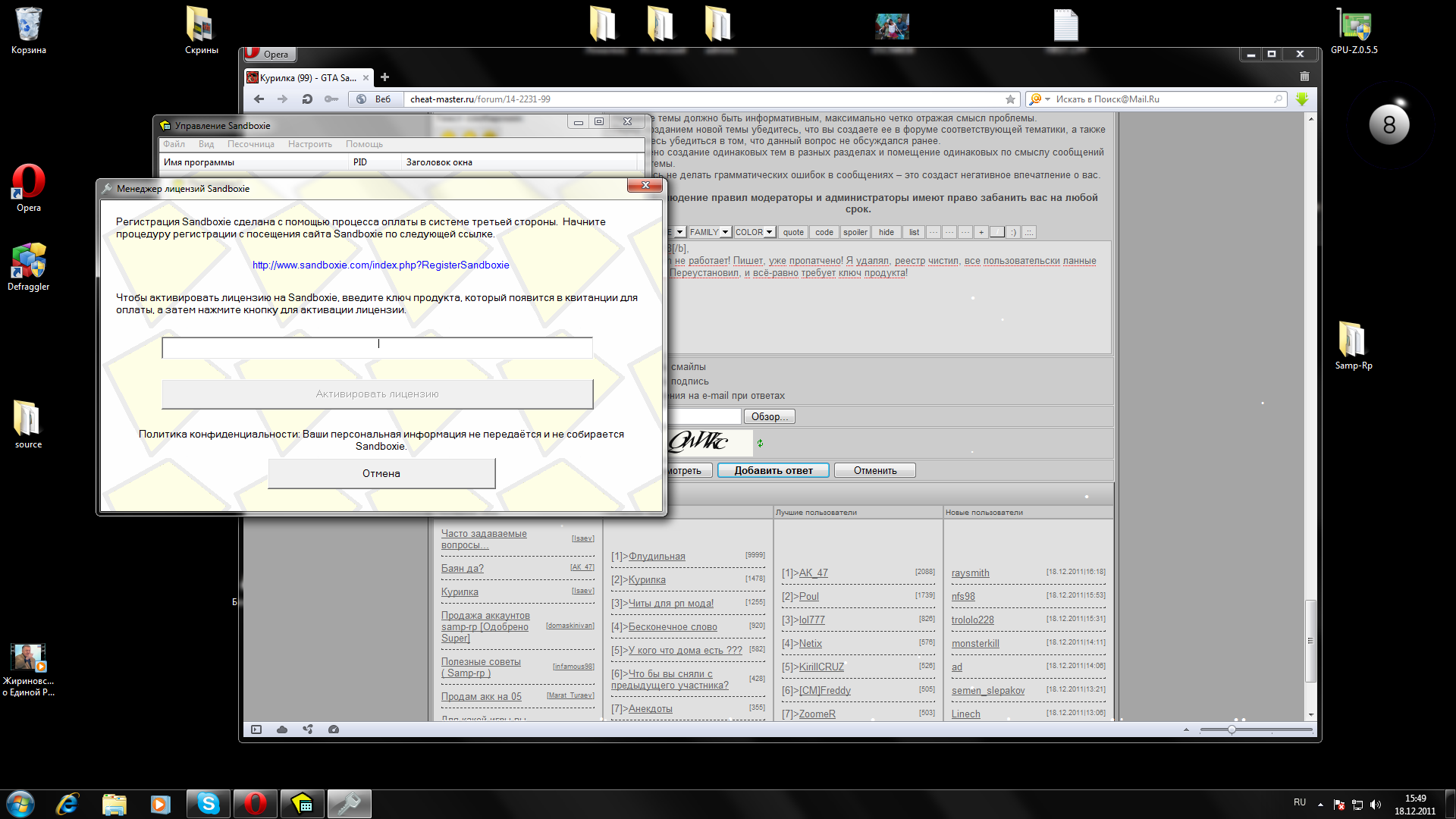1456x819 pixels.
Task: Open Opera downloads green arrow icon
Action: 1302,99
